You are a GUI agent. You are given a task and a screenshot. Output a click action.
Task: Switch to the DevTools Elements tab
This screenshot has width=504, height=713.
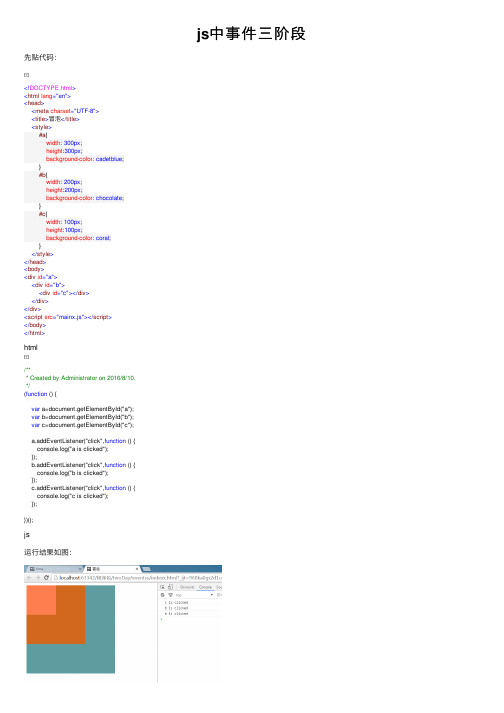pyautogui.click(x=187, y=587)
